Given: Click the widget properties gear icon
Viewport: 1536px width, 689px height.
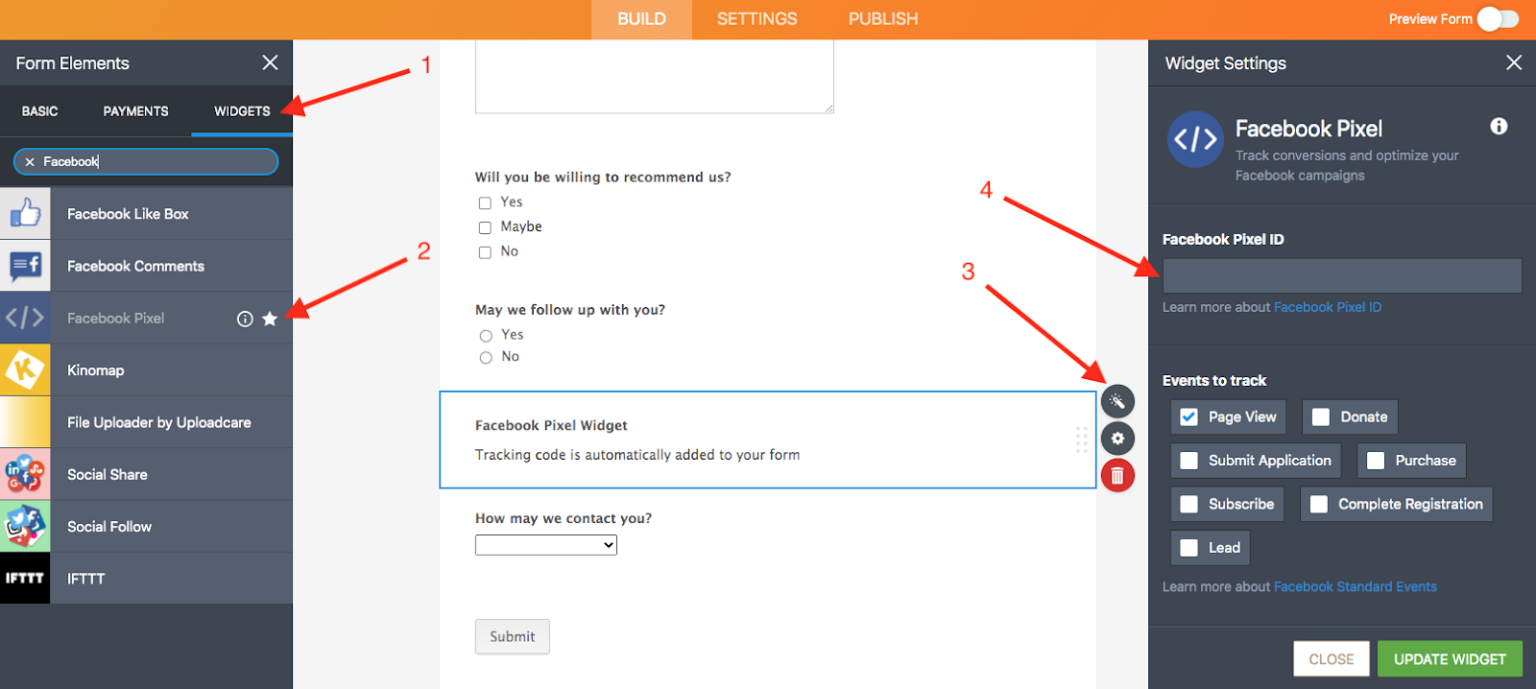Looking at the screenshot, I should click(x=1117, y=438).
